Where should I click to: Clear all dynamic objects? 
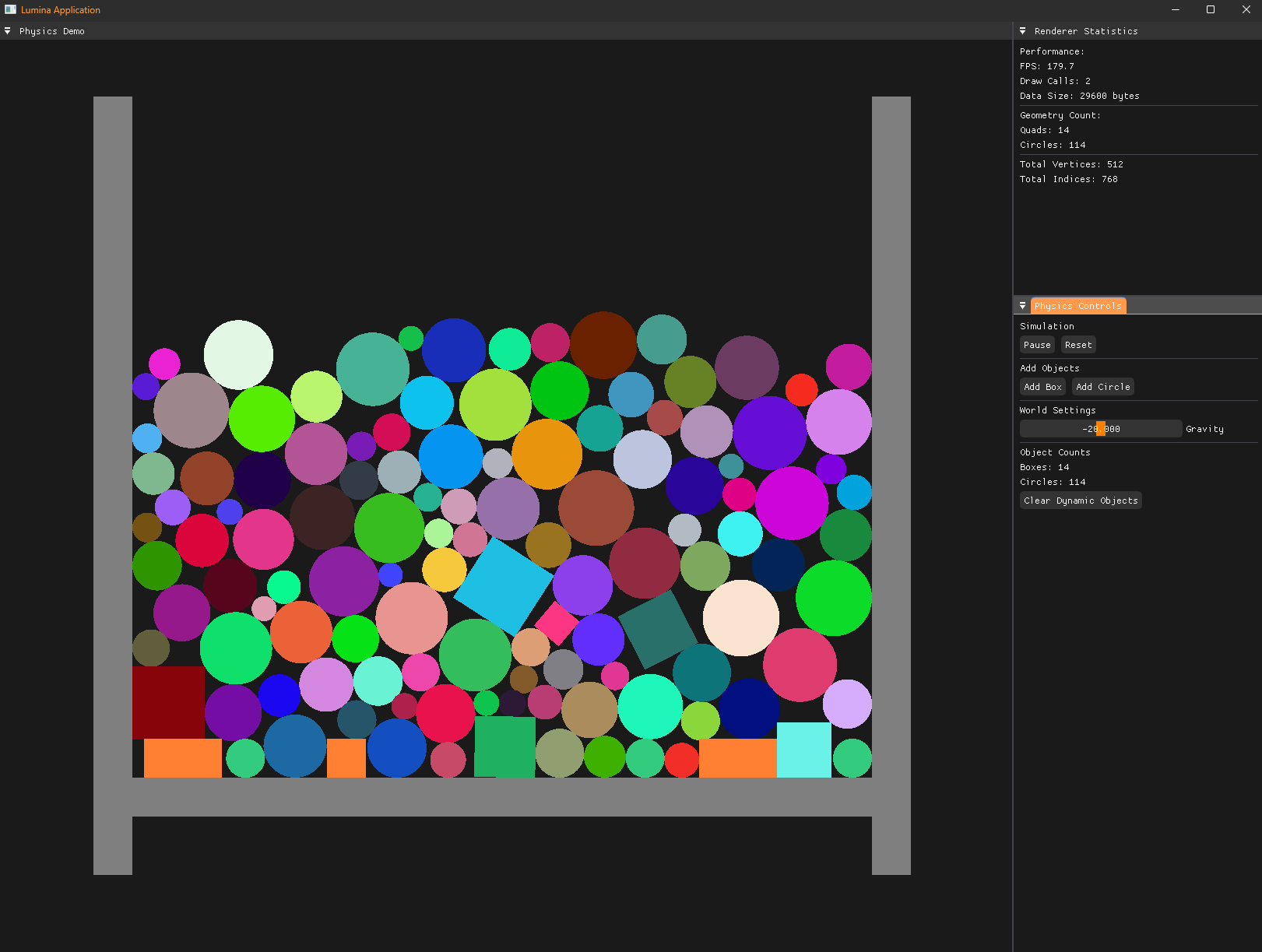pyautogui.click(x=1081, y=501)
